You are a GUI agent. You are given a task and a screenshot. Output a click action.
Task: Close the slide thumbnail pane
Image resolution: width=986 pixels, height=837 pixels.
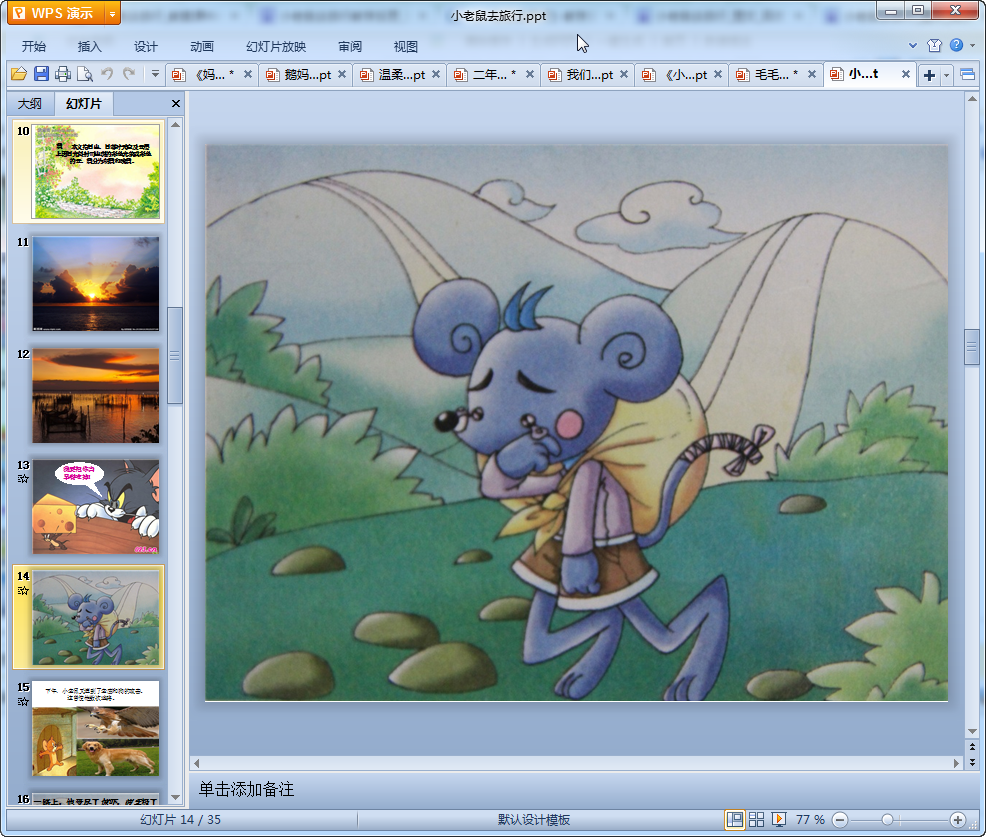(x=176, y=104)
